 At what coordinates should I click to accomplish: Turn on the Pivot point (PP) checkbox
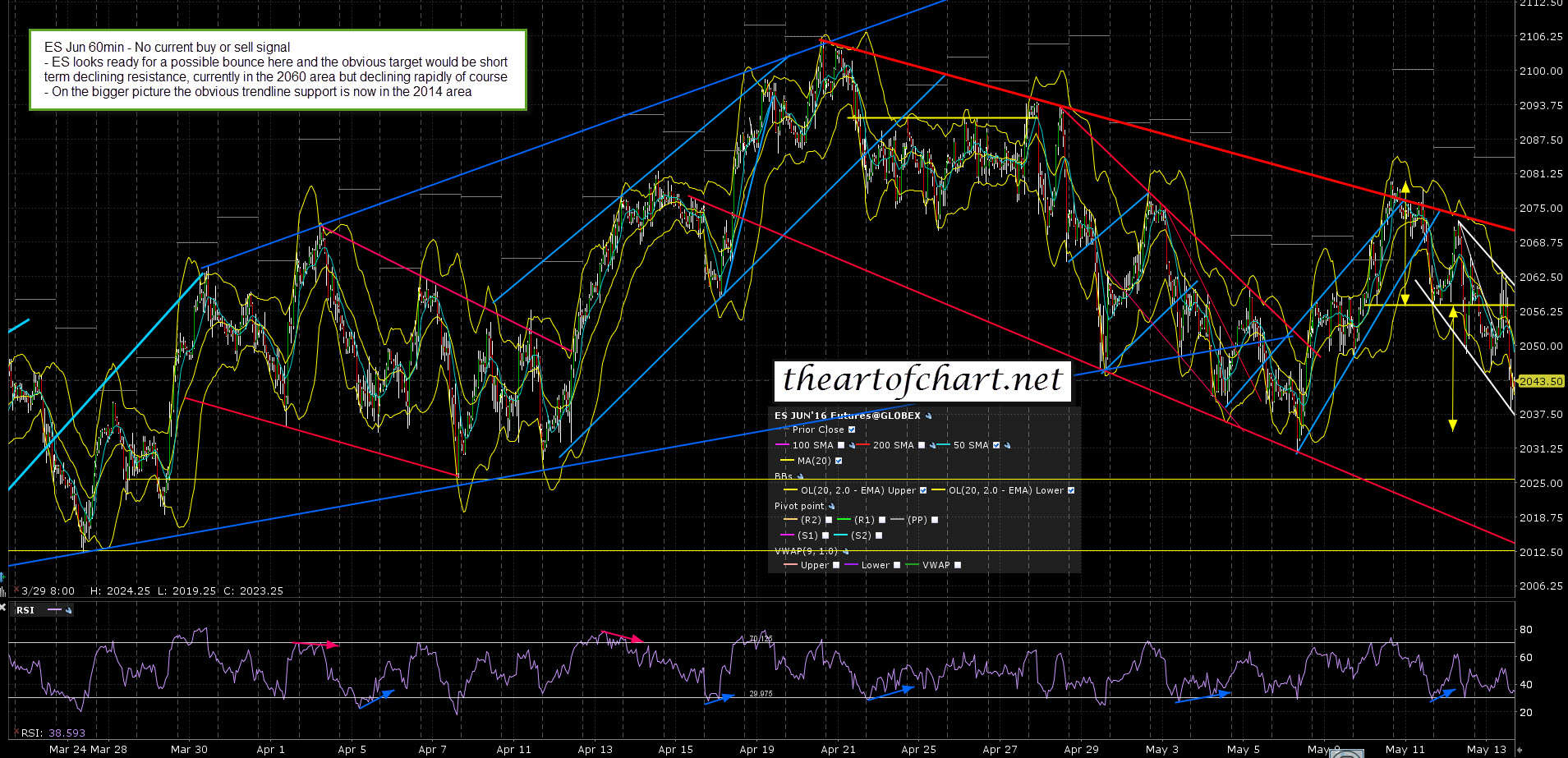click(935, 520)
